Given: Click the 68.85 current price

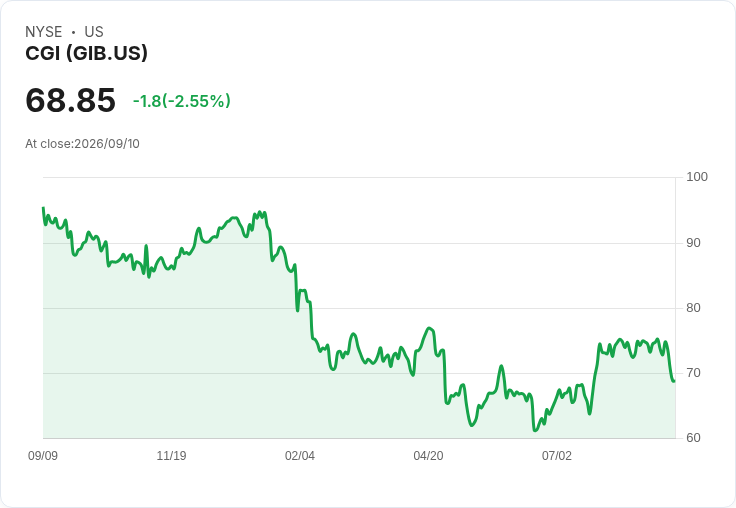Looking at the screenshot, I should tap(70, 100).
